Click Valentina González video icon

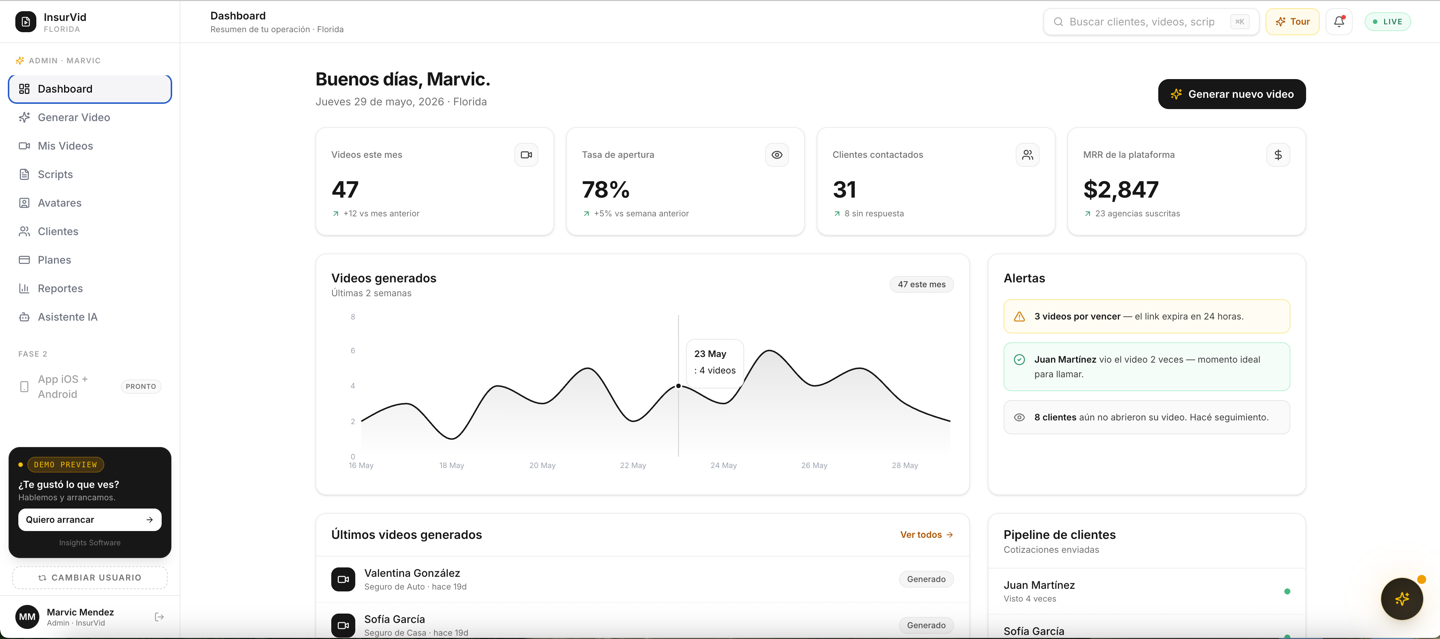343,579
